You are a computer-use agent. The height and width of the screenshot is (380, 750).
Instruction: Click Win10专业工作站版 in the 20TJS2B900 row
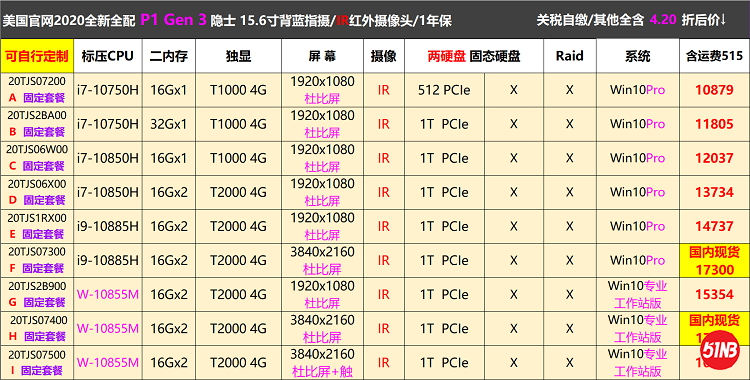(638, 294)
